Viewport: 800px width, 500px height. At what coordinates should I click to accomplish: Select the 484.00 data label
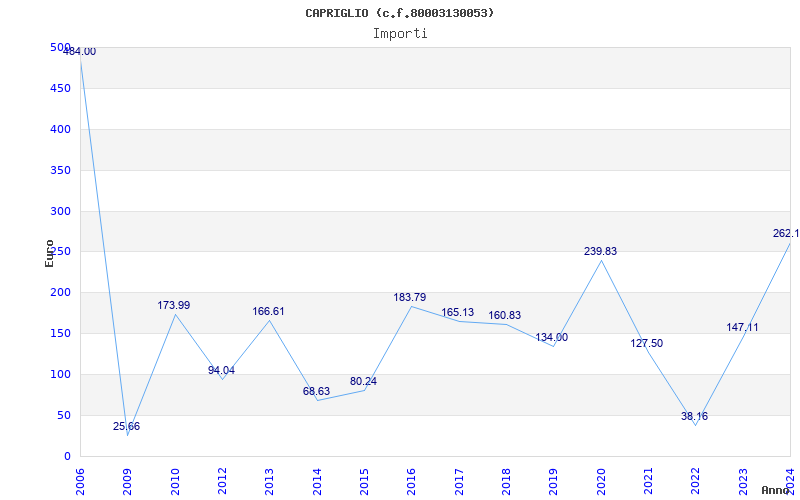point(79,52)
